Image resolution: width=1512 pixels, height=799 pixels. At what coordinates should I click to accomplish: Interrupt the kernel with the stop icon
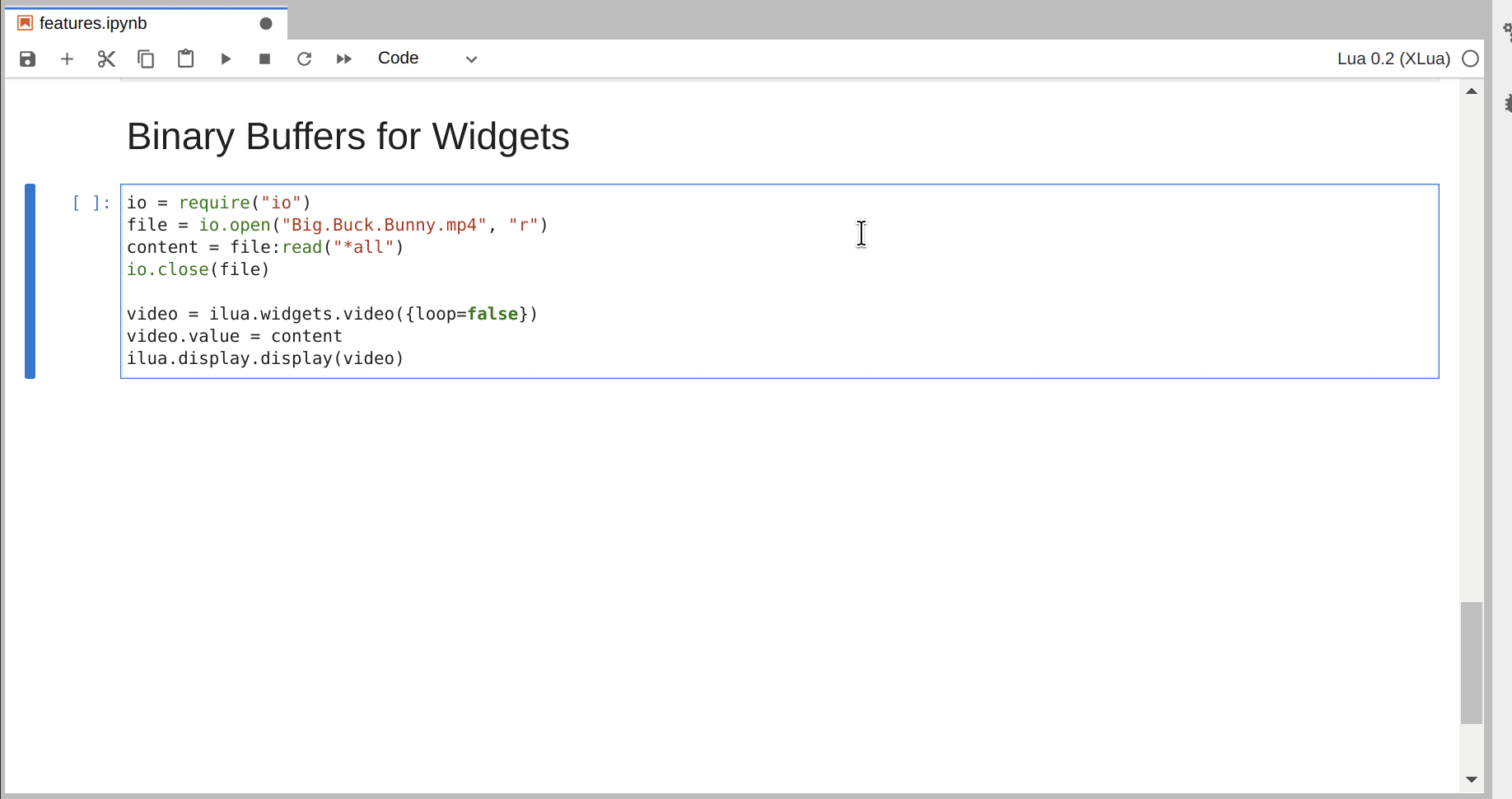coord(264,58)
